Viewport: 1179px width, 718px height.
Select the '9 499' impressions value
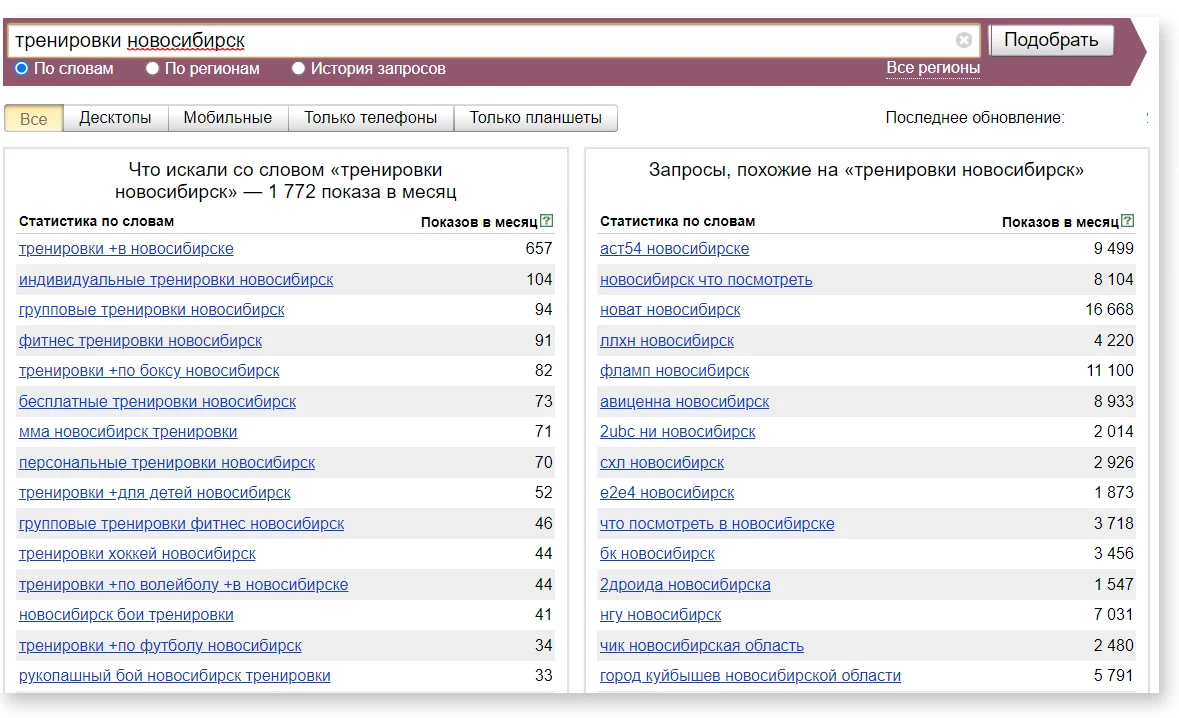point(1114,248)
